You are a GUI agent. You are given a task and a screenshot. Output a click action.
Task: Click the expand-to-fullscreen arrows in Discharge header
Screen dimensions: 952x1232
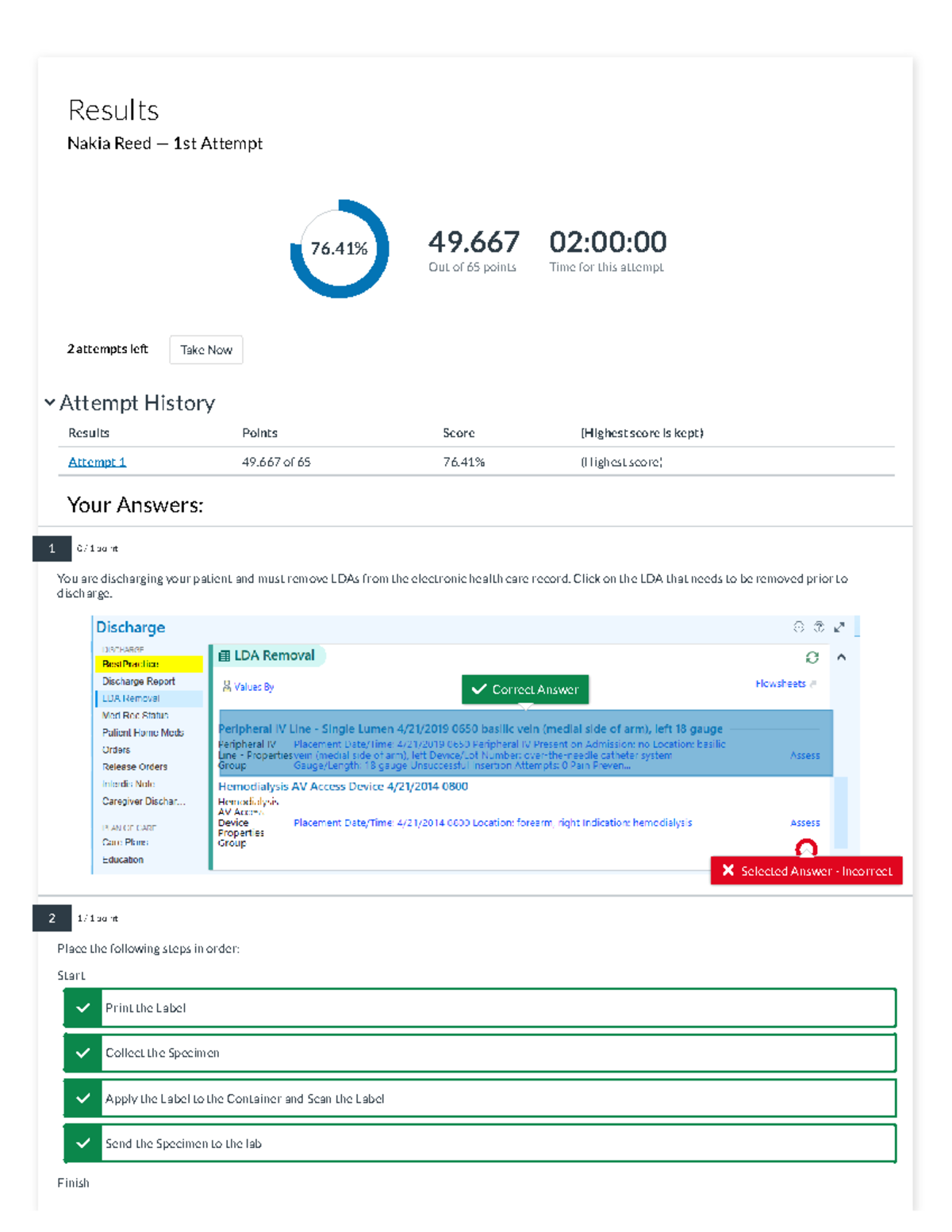point(839,627)
